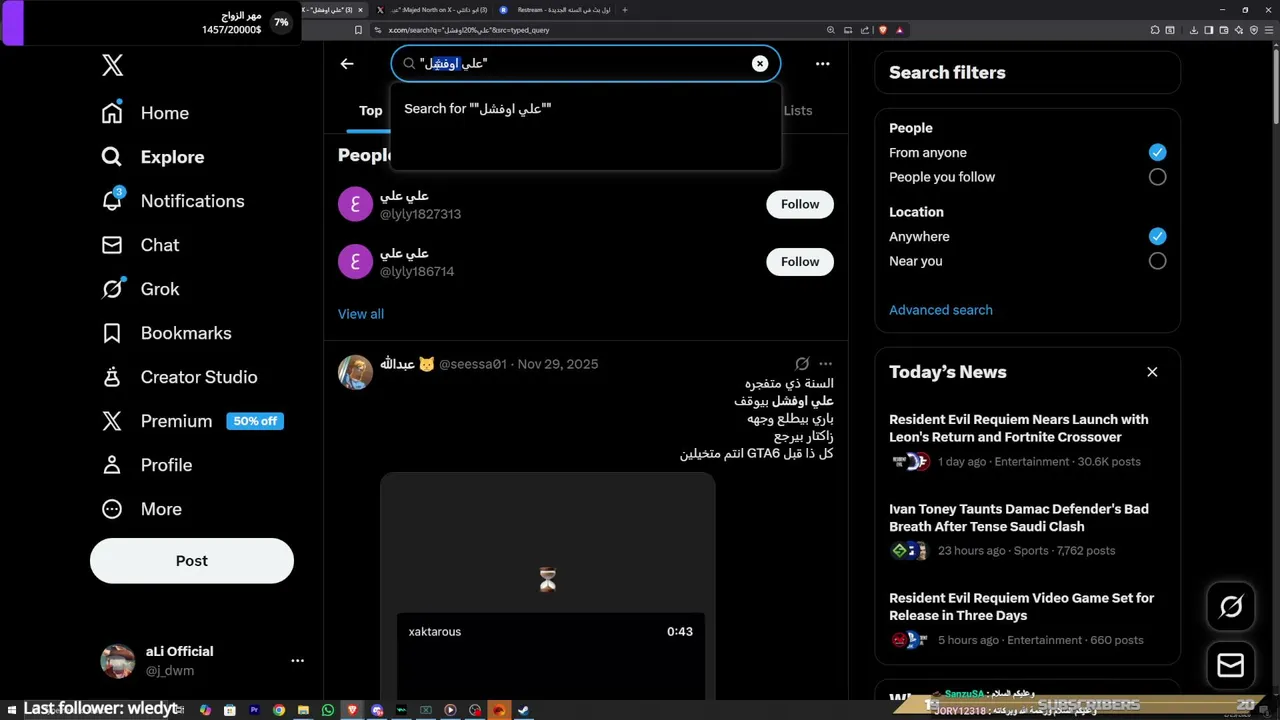Select the Near you location option
This screenshot has width=1280, height=720.
pyautogui.click(x=1157, y=261)
